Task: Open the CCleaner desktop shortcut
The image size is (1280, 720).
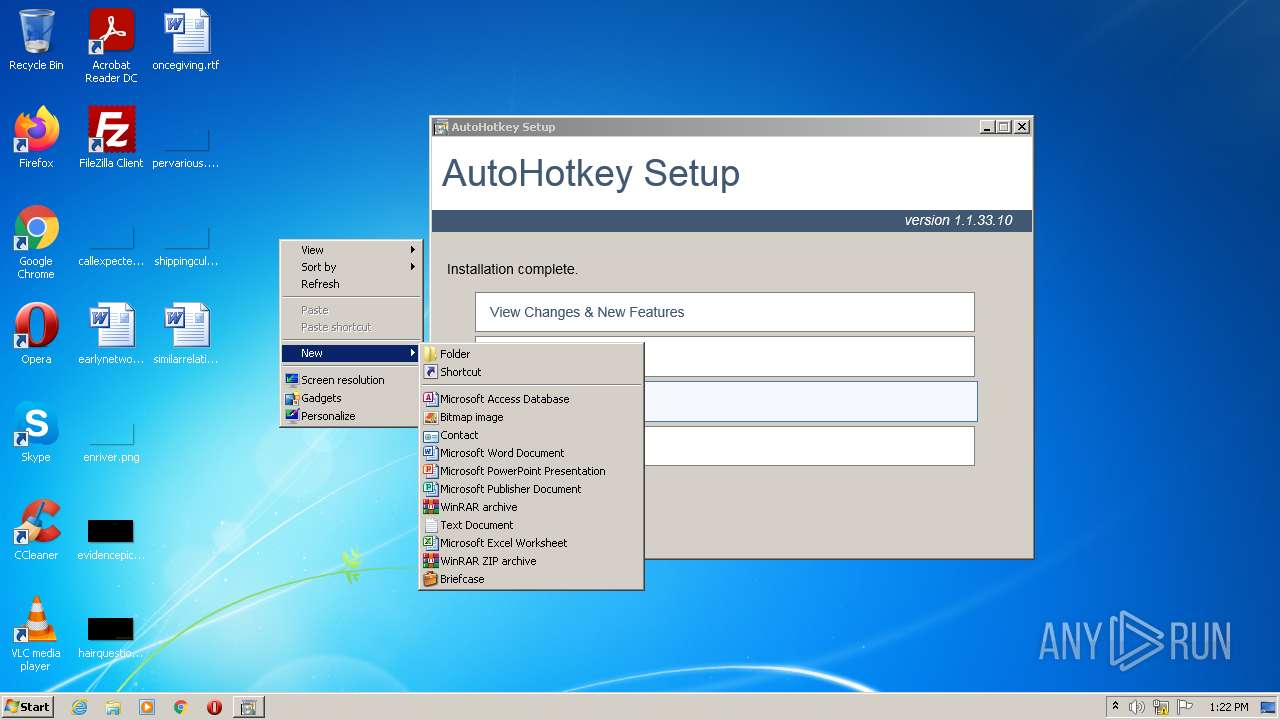Action: (x=36, y=530)
